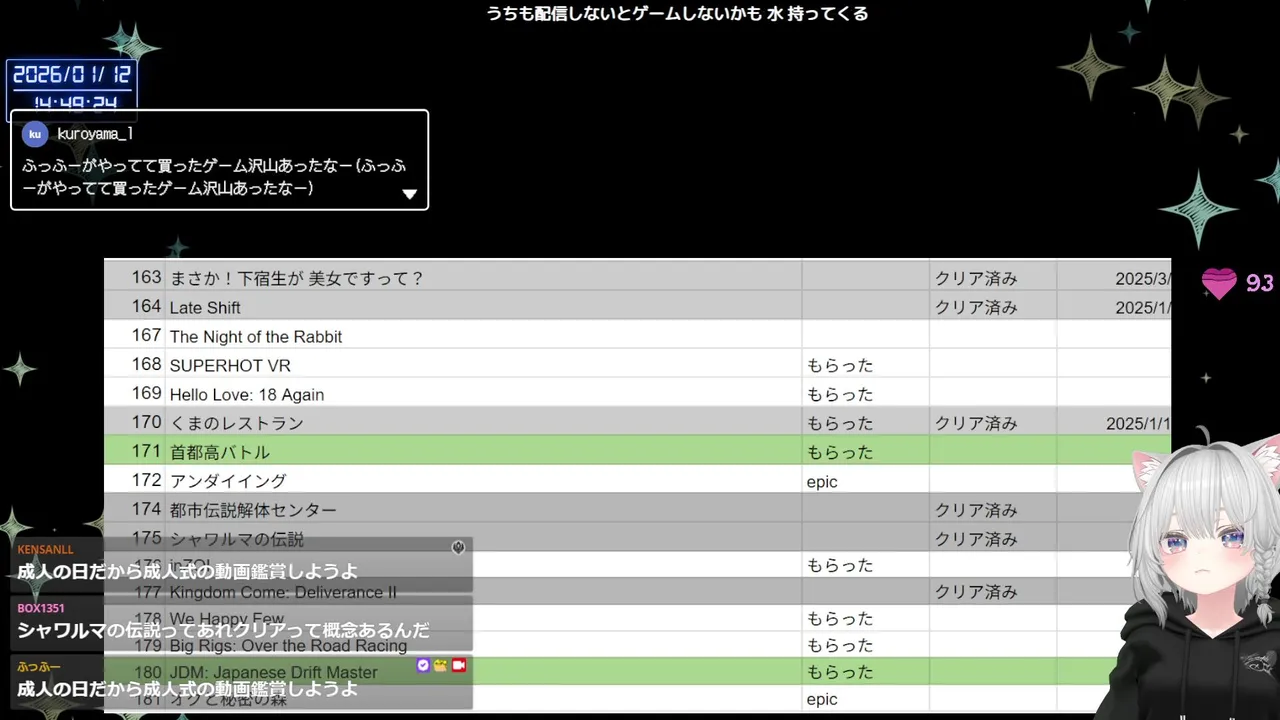Click the kuroyama_1 username in the comment box

[x=95, y=134]
